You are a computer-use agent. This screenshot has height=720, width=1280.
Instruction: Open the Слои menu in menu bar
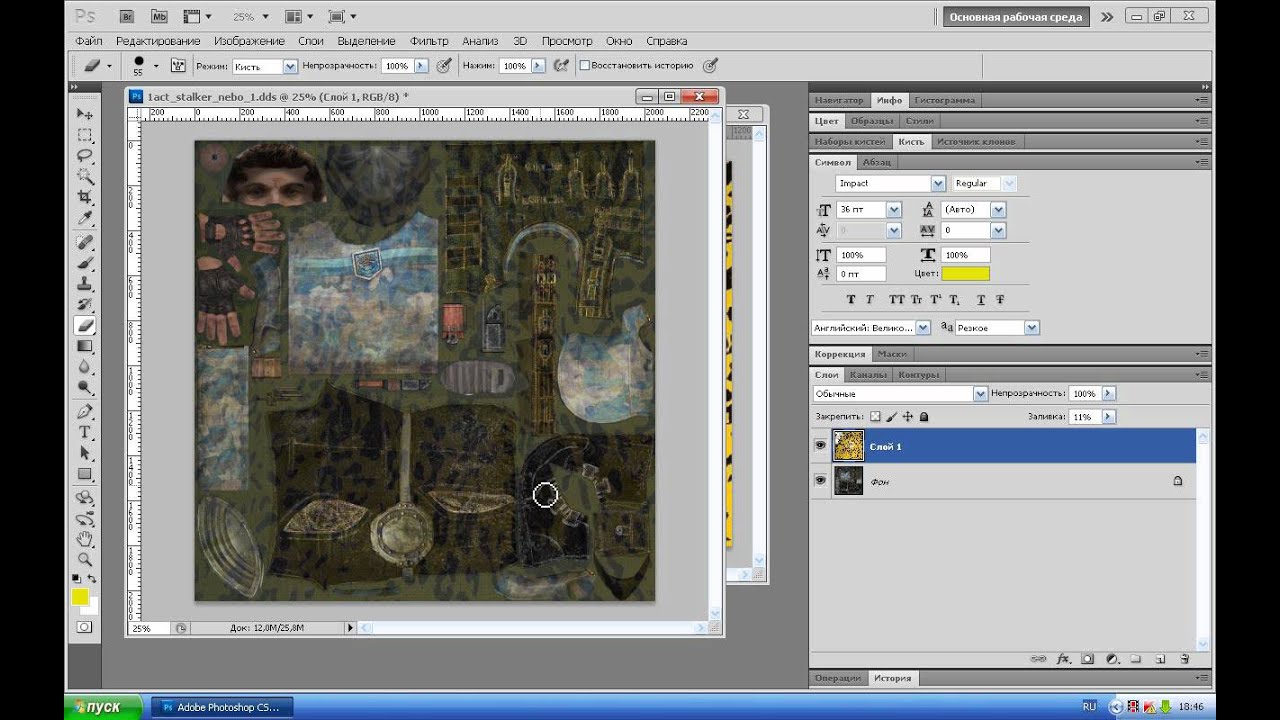311,41
